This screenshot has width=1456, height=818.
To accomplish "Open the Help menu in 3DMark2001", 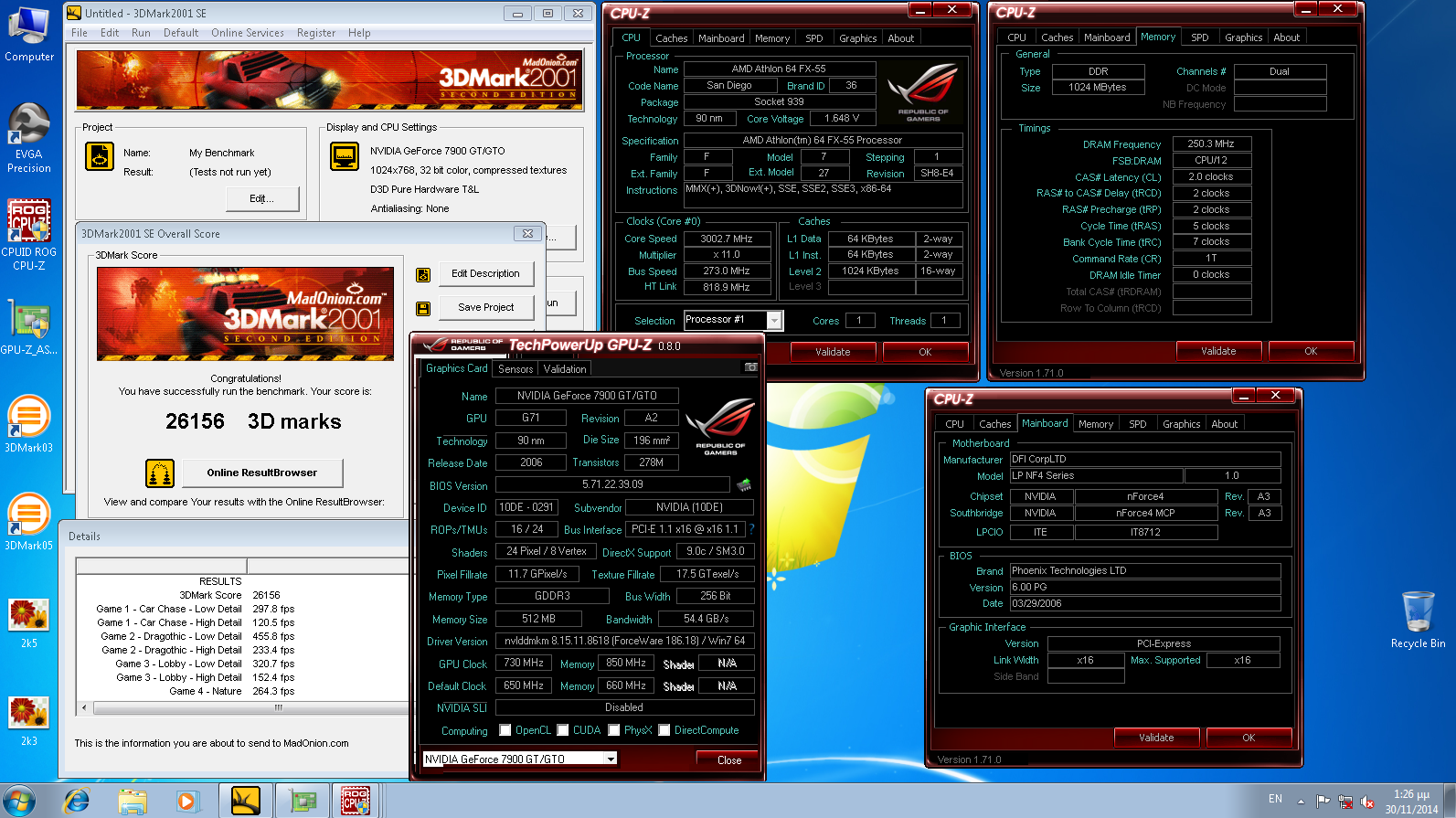I will [x=359, y=33].
